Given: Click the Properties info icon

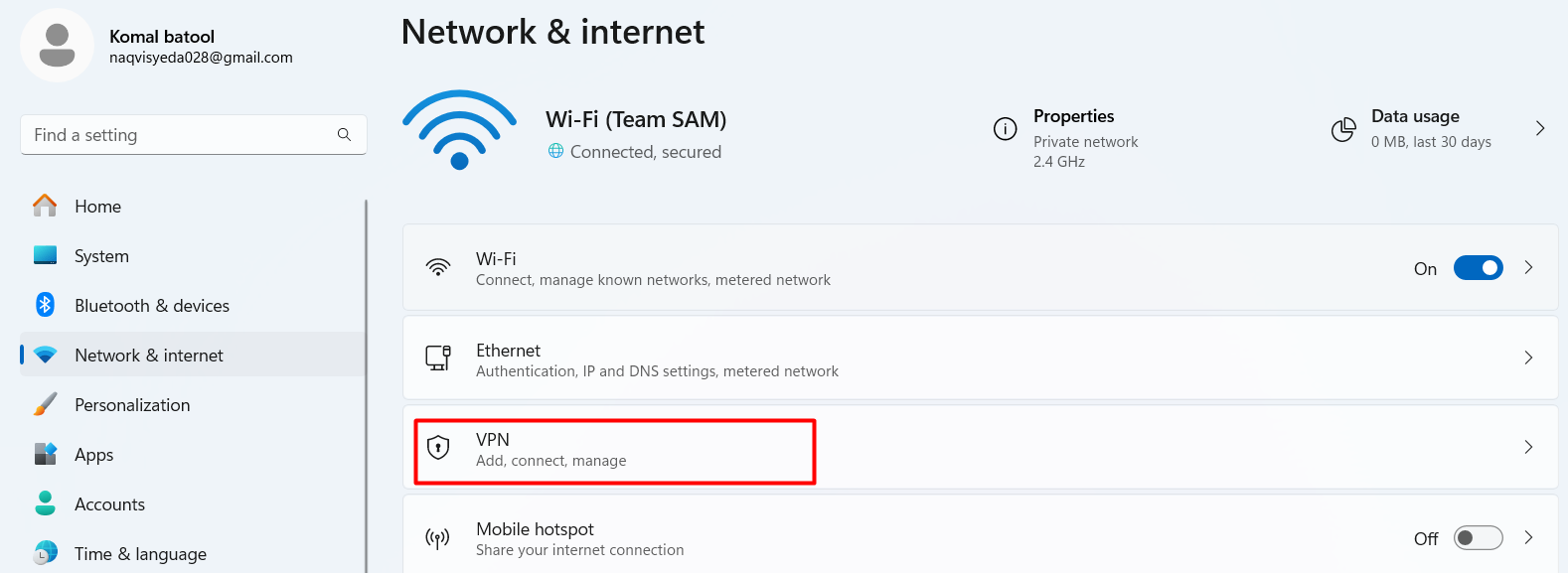Looking at the screenshot, I should pos(1005,129).
